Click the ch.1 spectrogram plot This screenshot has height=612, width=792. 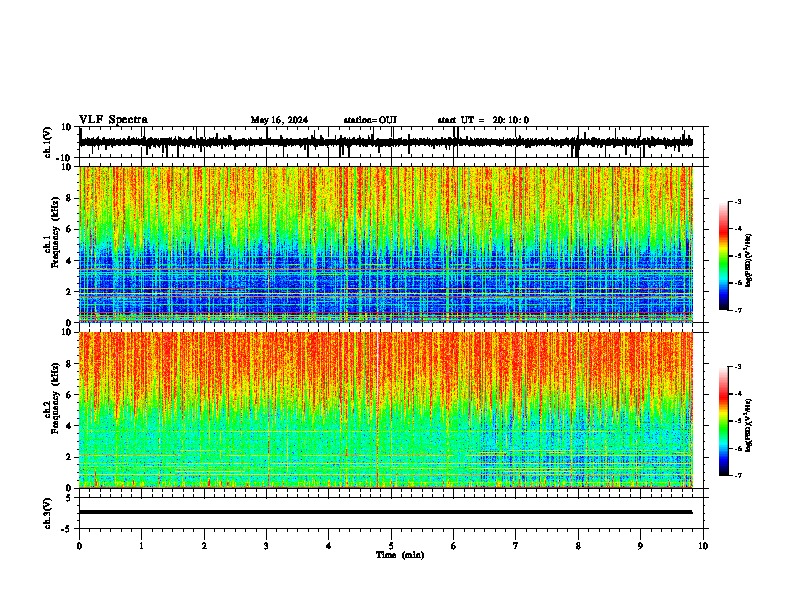[386, 244]
